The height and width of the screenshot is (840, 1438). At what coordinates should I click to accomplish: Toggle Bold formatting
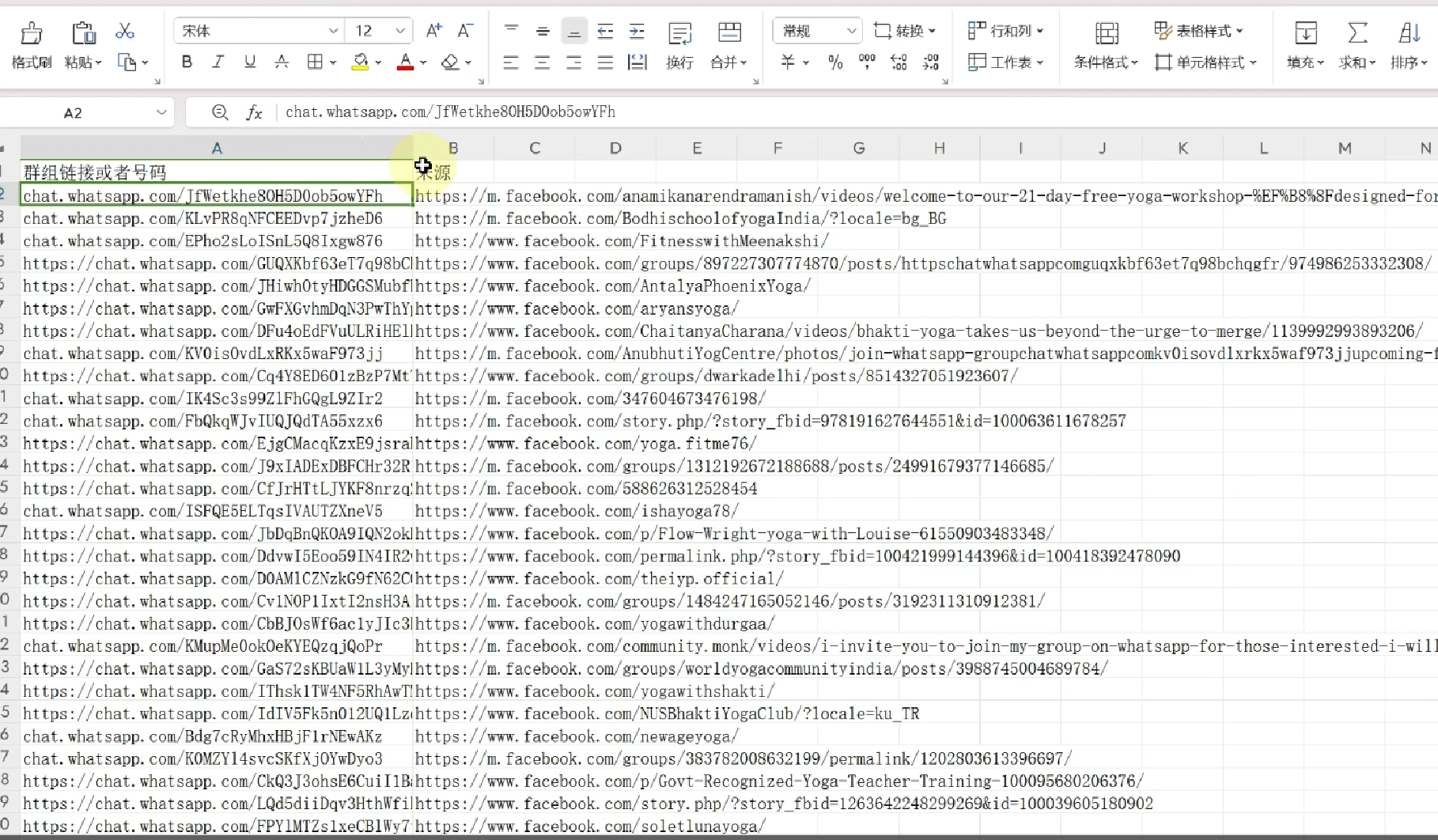click(187, 62)
